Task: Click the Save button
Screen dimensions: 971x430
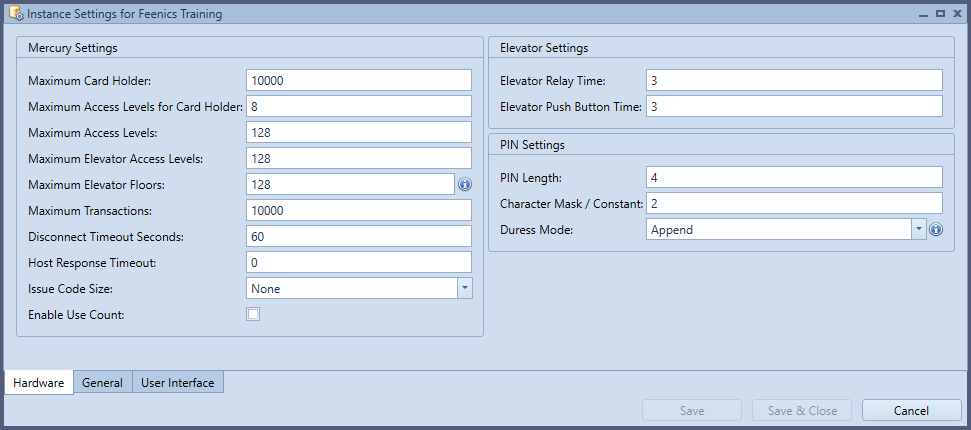Action: (x=692, y=410)
